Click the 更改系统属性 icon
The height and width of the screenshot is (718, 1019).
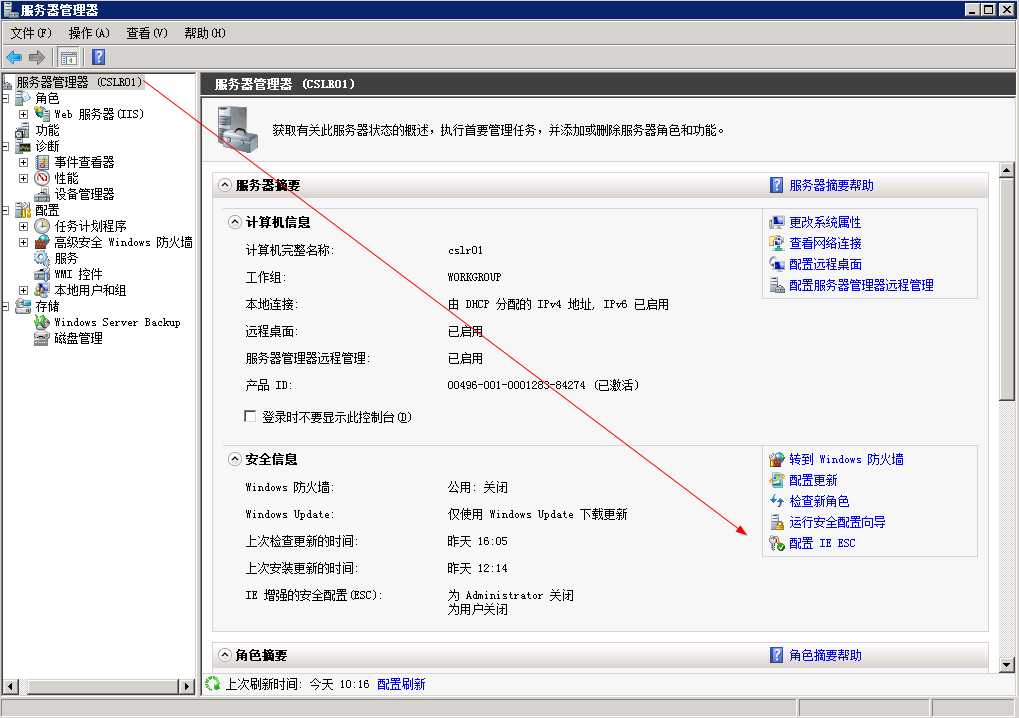777,222
